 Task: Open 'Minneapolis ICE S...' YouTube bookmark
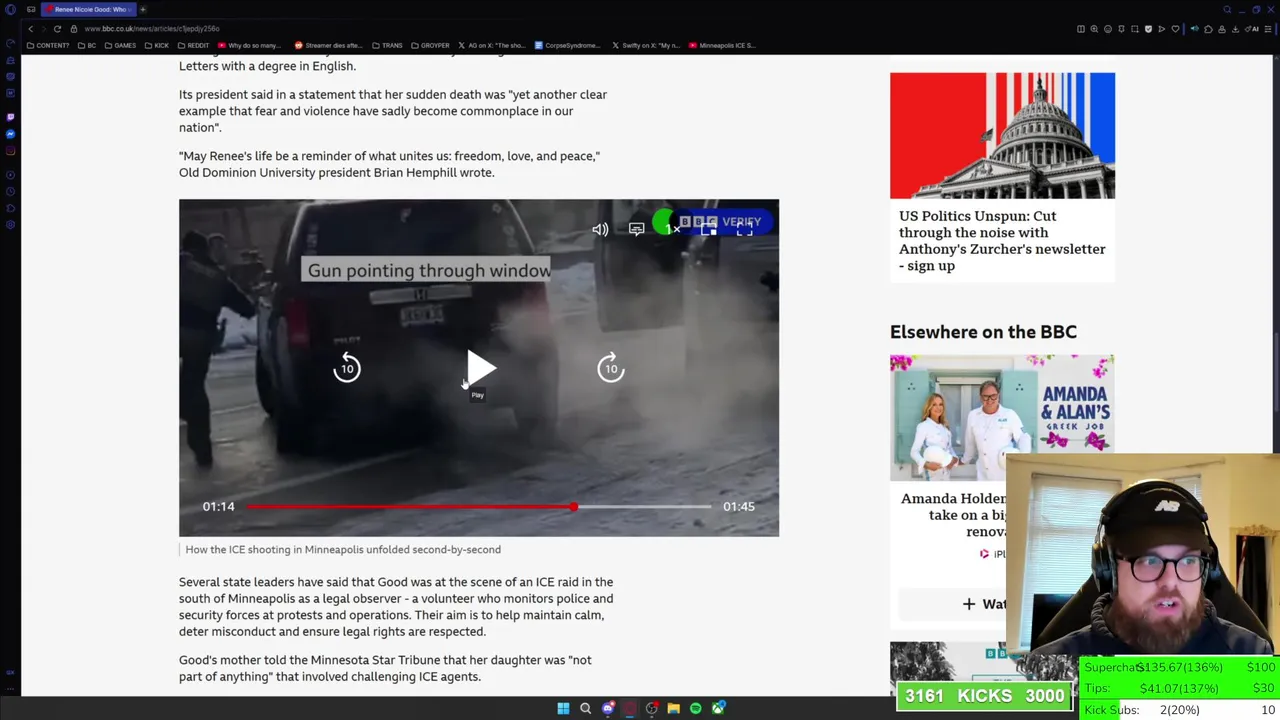(x=721, y=46)
